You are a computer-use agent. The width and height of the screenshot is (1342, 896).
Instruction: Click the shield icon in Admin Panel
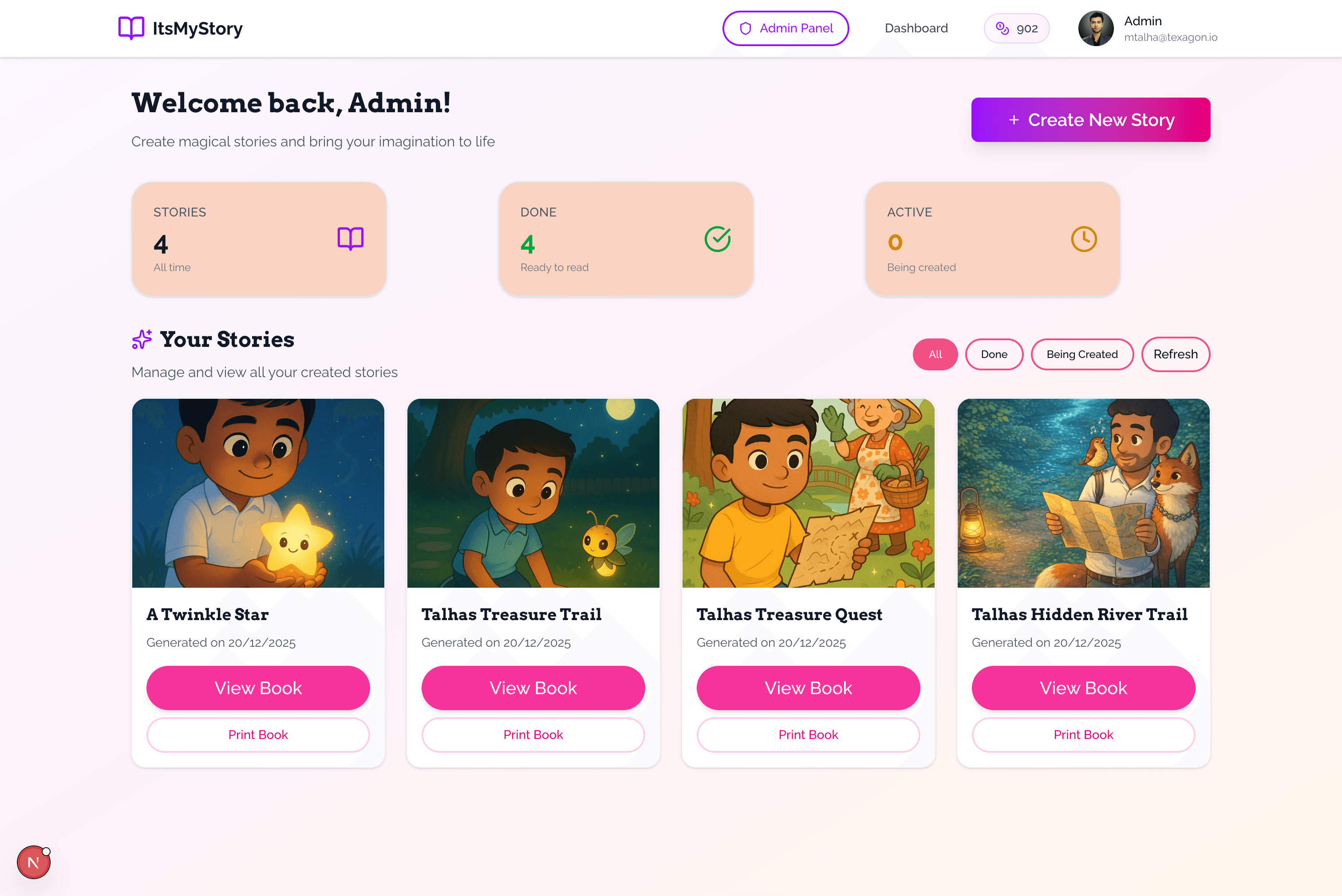point(745,28)
